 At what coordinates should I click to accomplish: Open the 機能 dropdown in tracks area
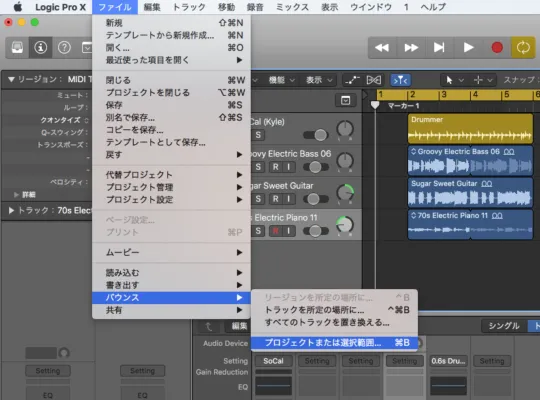coord(281,80)
